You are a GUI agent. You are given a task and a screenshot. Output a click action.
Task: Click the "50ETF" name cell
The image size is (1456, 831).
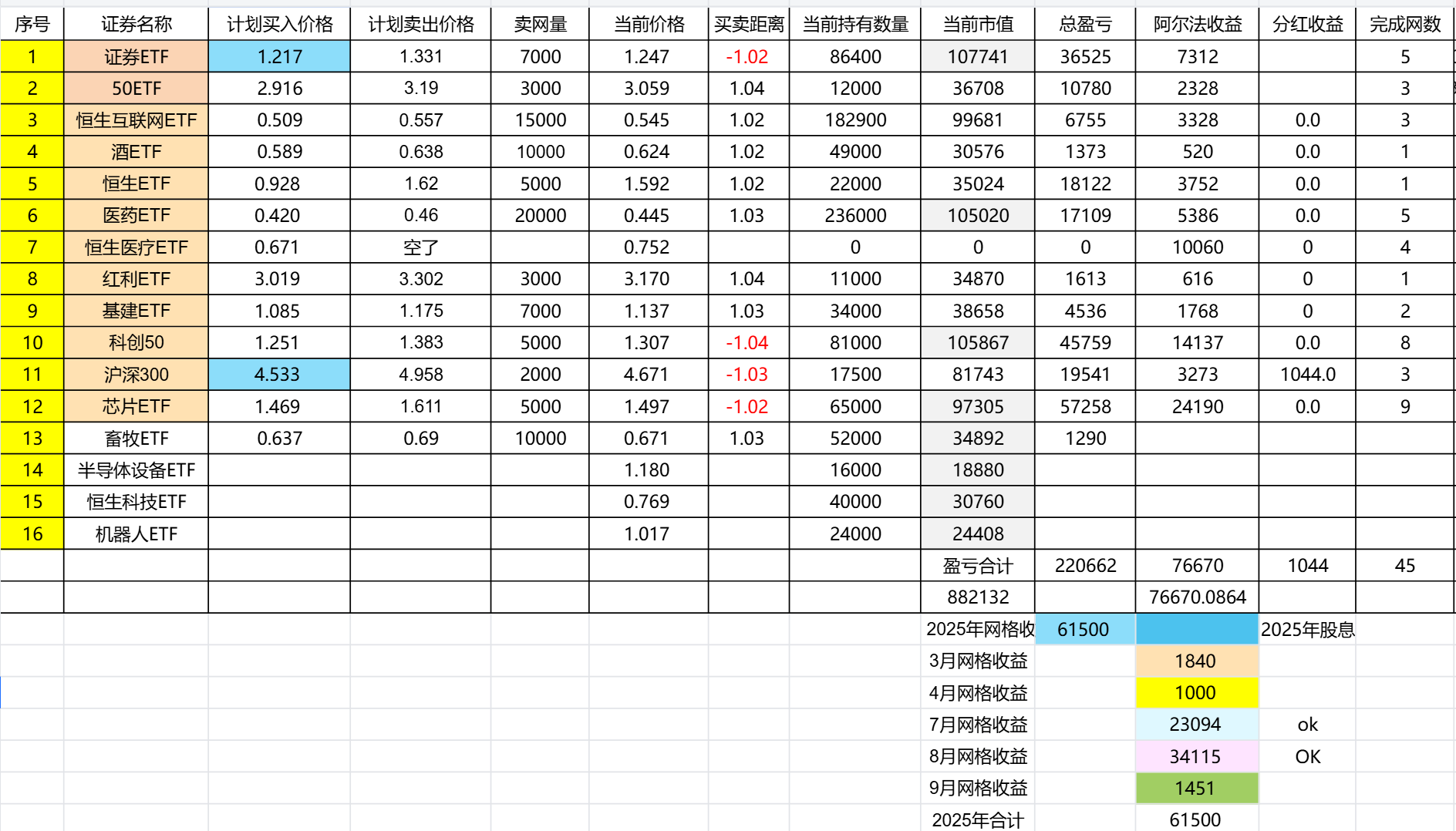[x=136, y=88]
